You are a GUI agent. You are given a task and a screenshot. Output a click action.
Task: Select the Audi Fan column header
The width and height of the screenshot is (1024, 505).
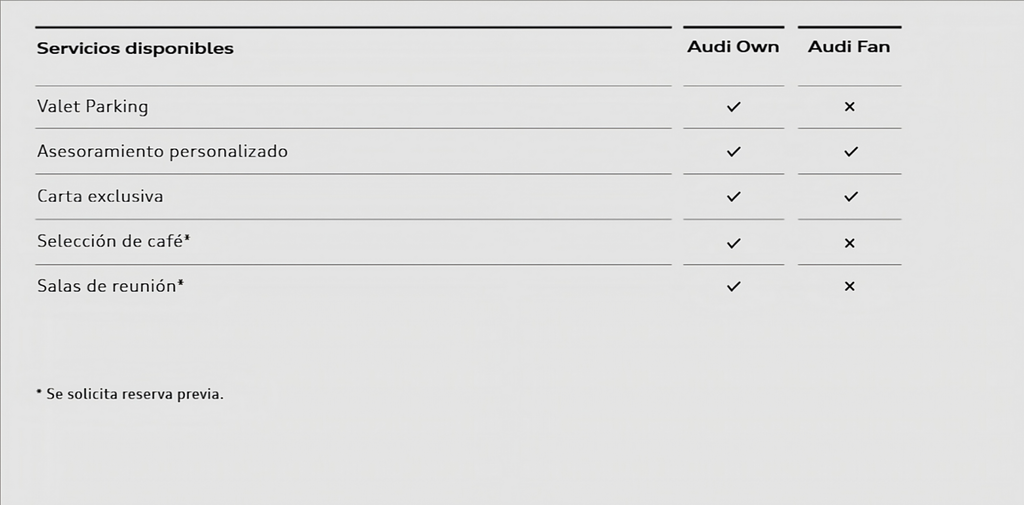point(849,47)
